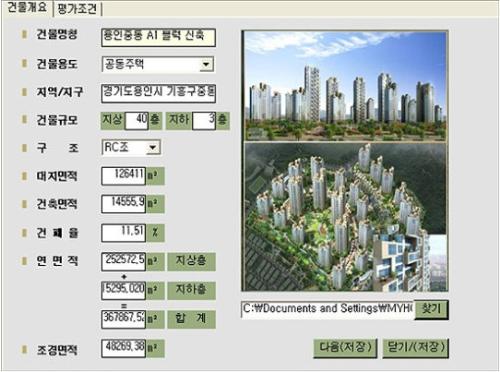The height and width of the screenshot is (372, 500).
Task: Click the 지상층 label button
Action: pos(191,261)
